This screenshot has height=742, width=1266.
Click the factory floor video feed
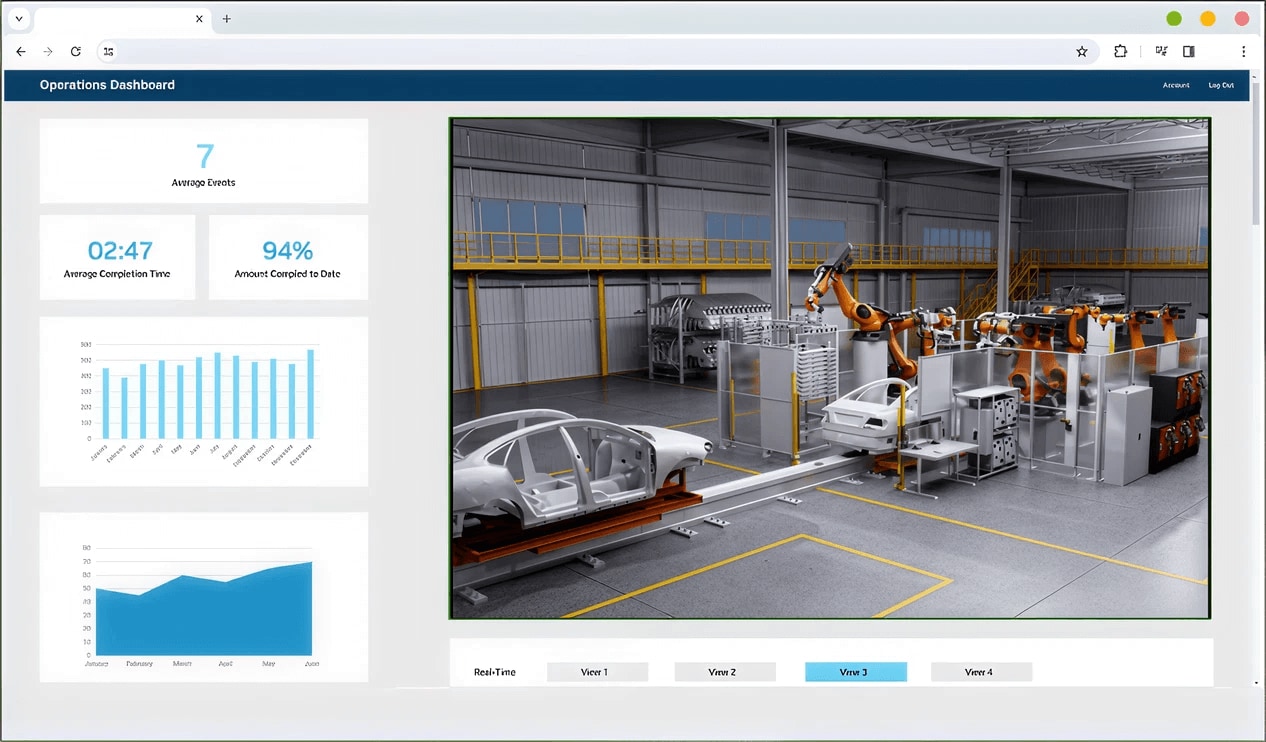pyautogui.click(x=829, y=368)
